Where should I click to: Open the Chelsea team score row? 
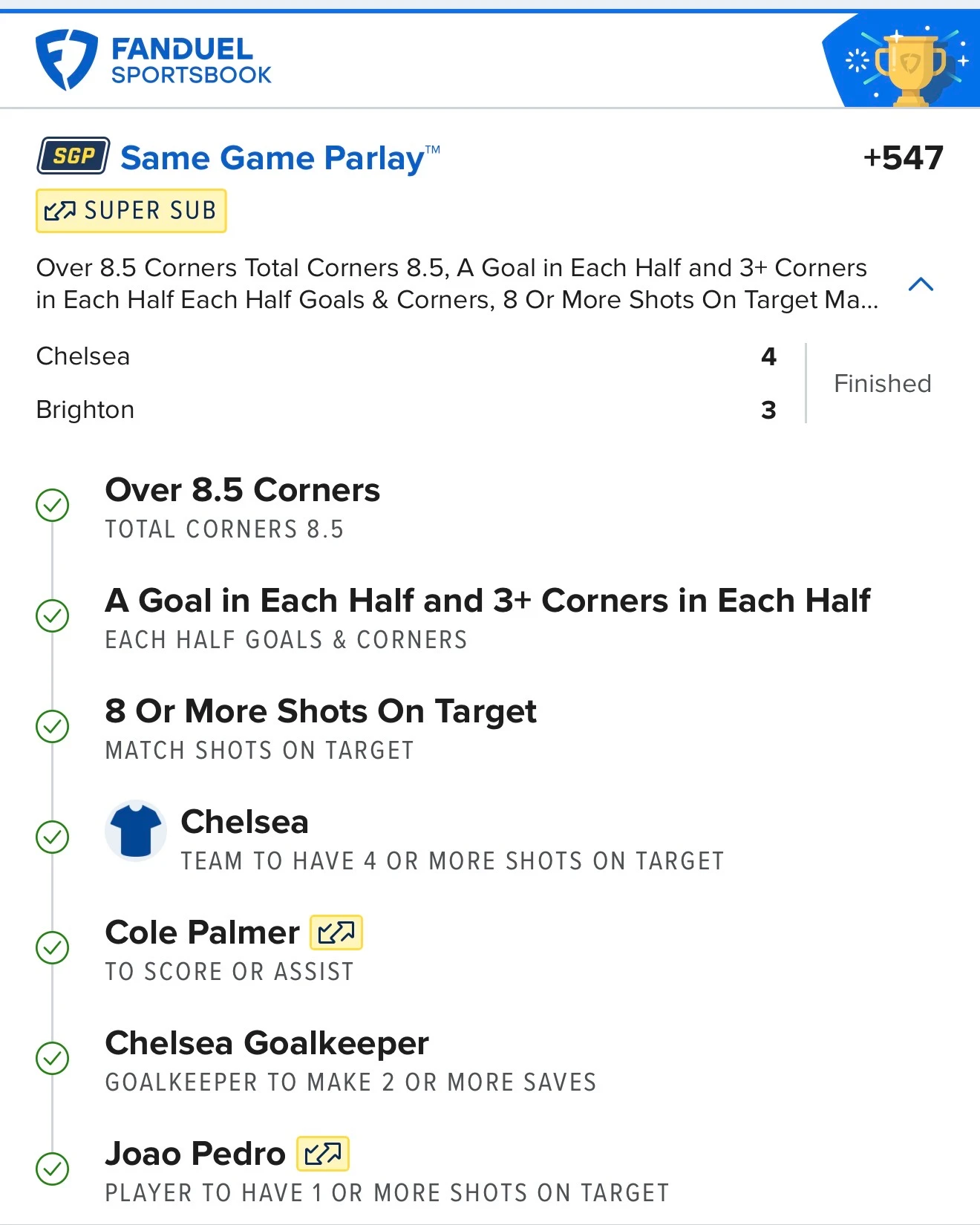[x=407, y=356]
